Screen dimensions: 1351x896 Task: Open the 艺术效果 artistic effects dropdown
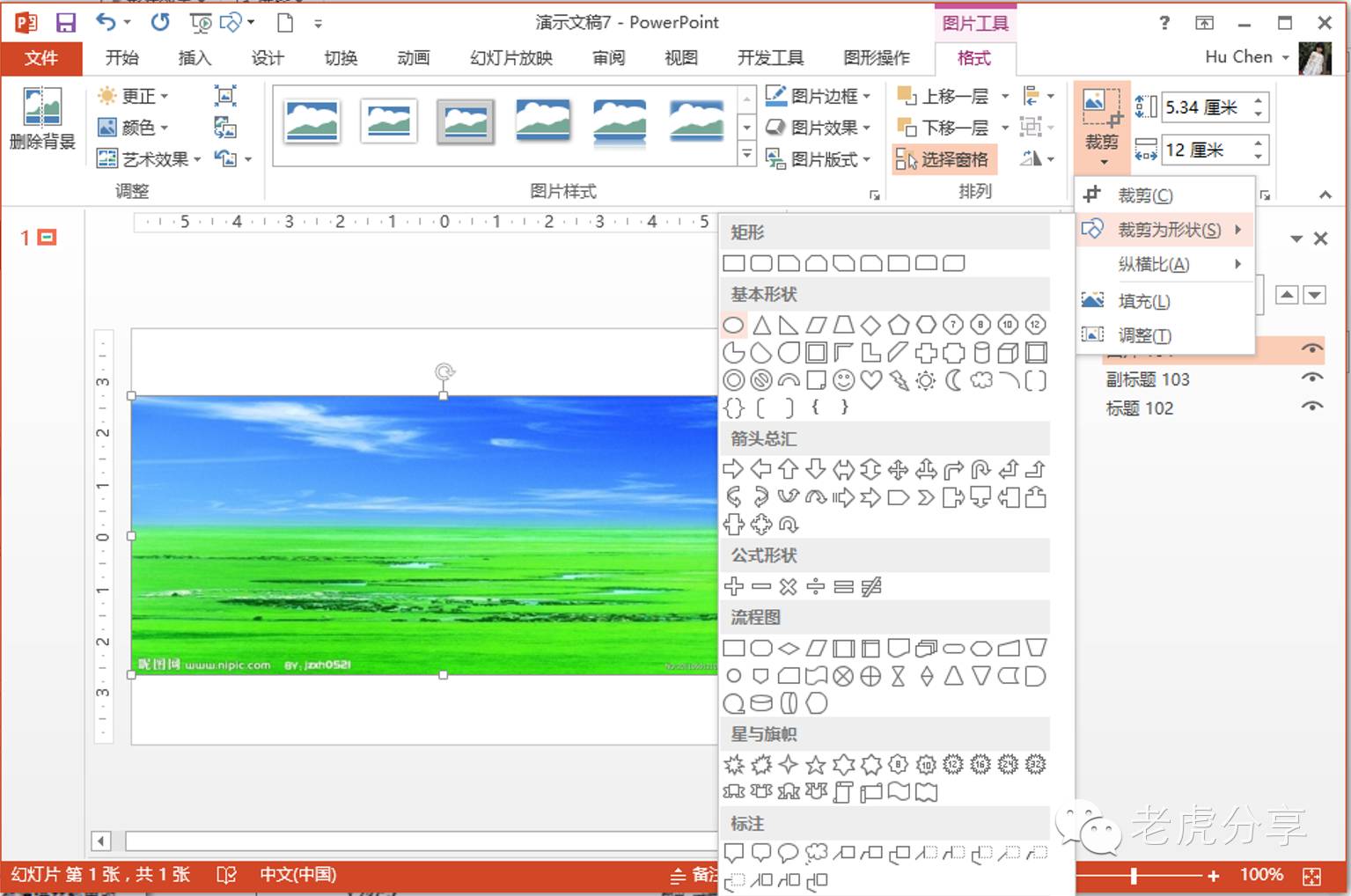tap(149, 159)
